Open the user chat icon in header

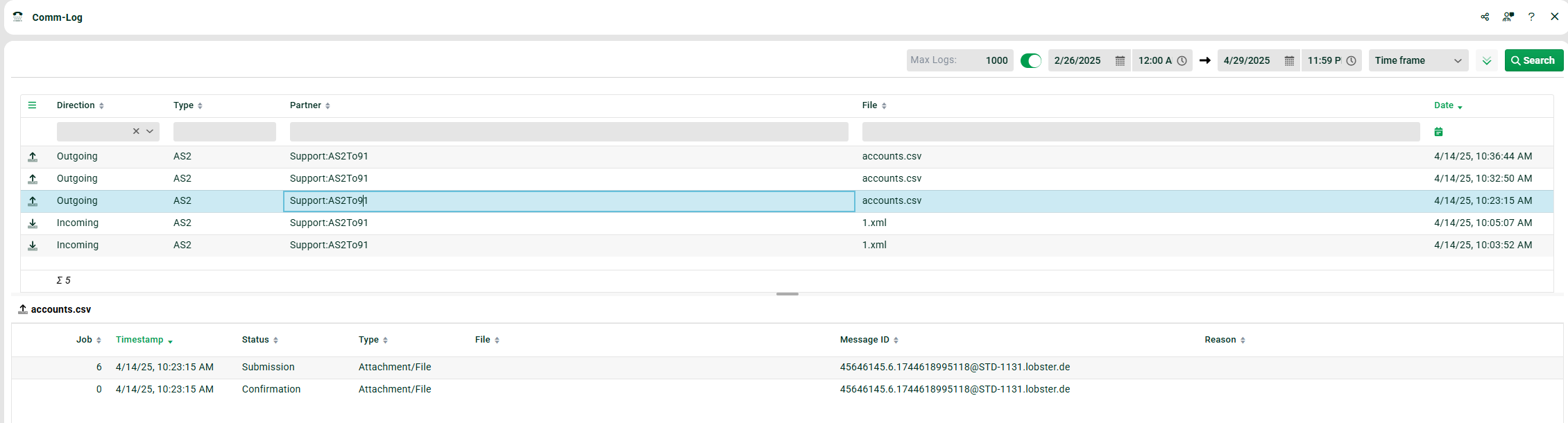pyautogui.click(x=1508, y=17)
